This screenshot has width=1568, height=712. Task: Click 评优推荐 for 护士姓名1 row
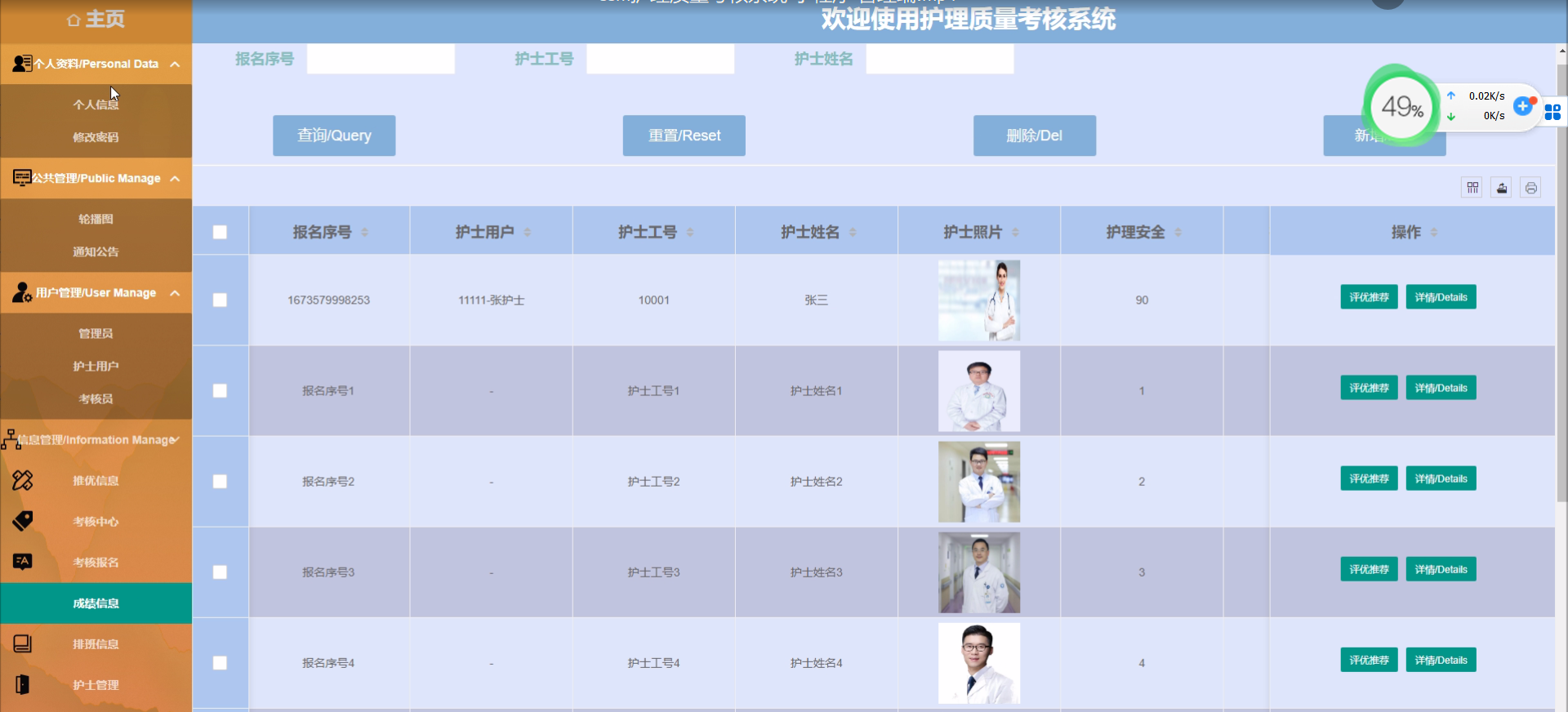coord(1369,388)
